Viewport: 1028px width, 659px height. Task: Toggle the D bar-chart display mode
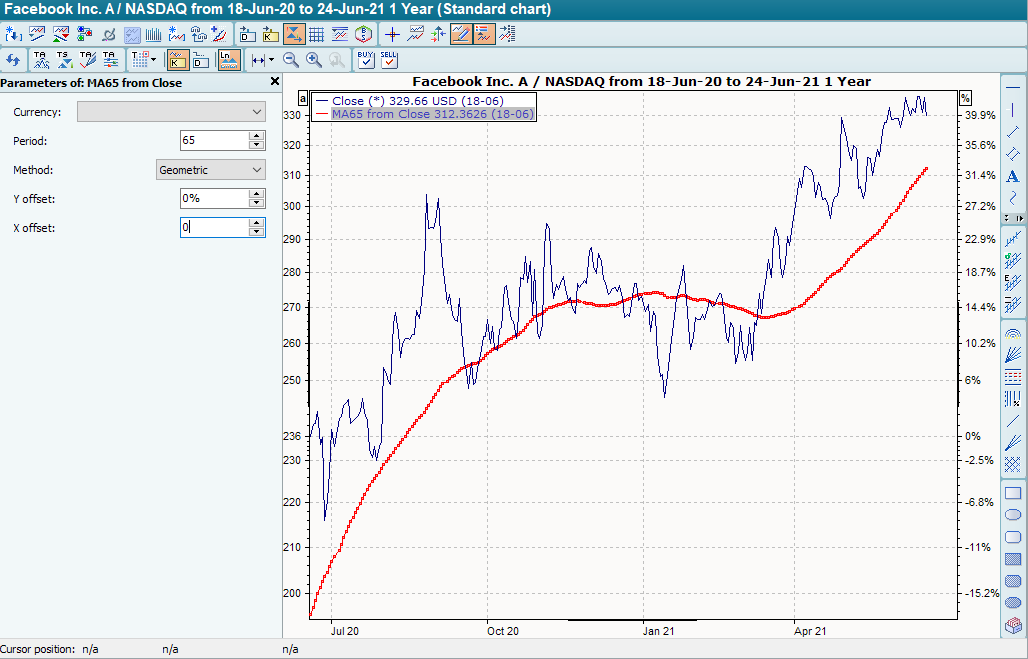pyautogui.click(x=198, y=60)
